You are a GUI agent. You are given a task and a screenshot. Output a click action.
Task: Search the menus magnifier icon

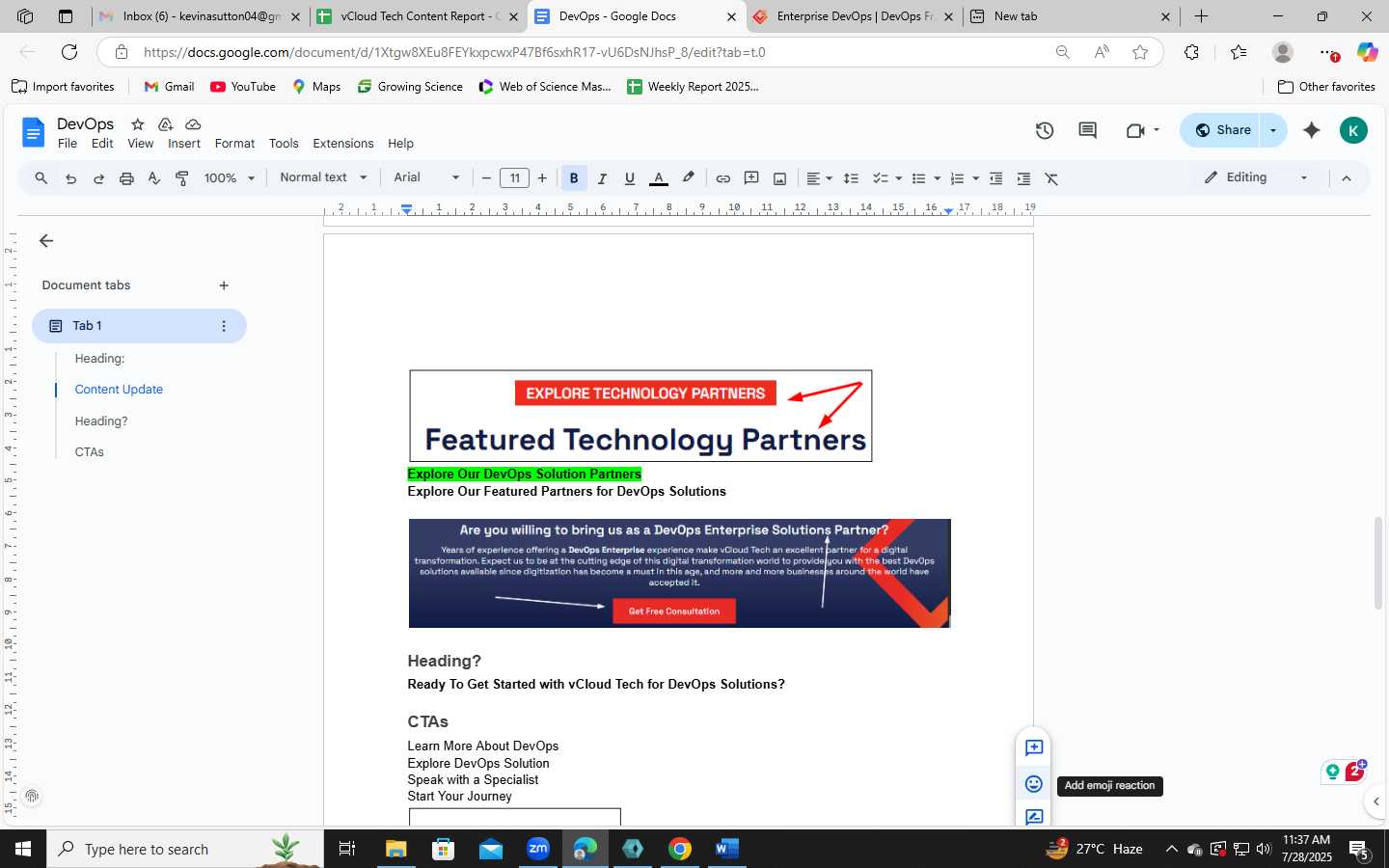[x=41, y=178]
